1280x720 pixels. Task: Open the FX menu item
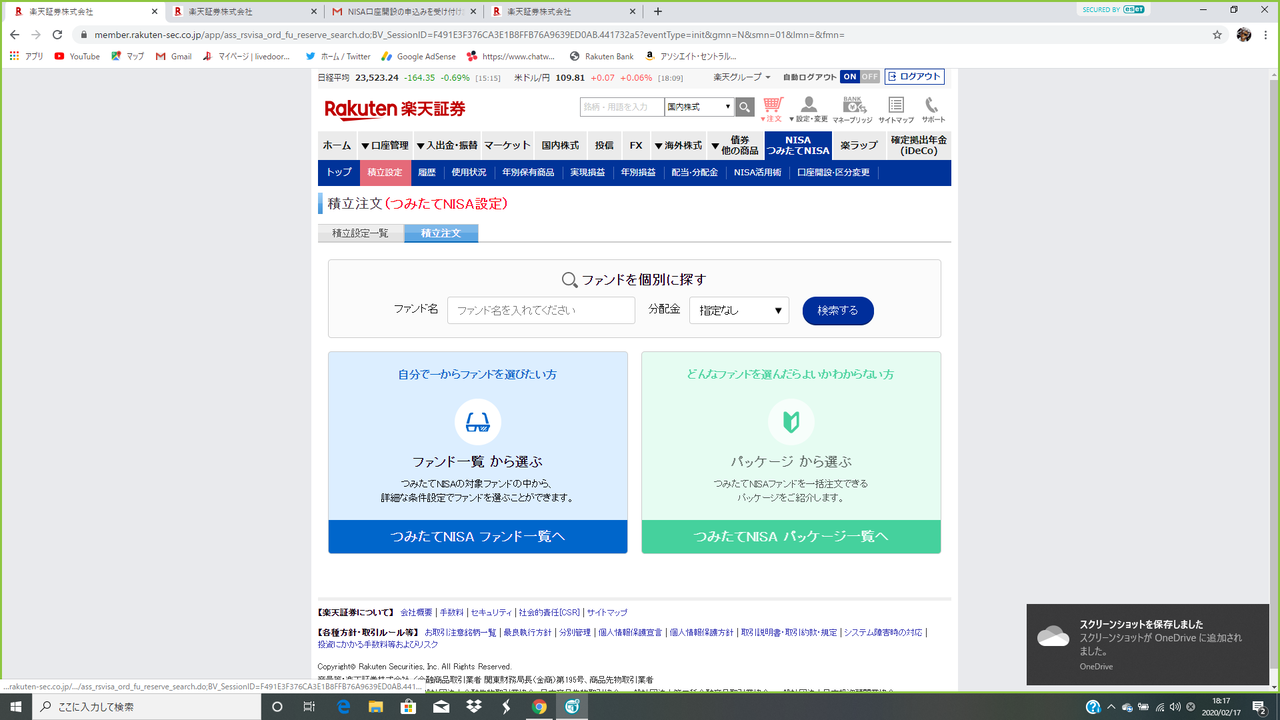click(636, 145)
